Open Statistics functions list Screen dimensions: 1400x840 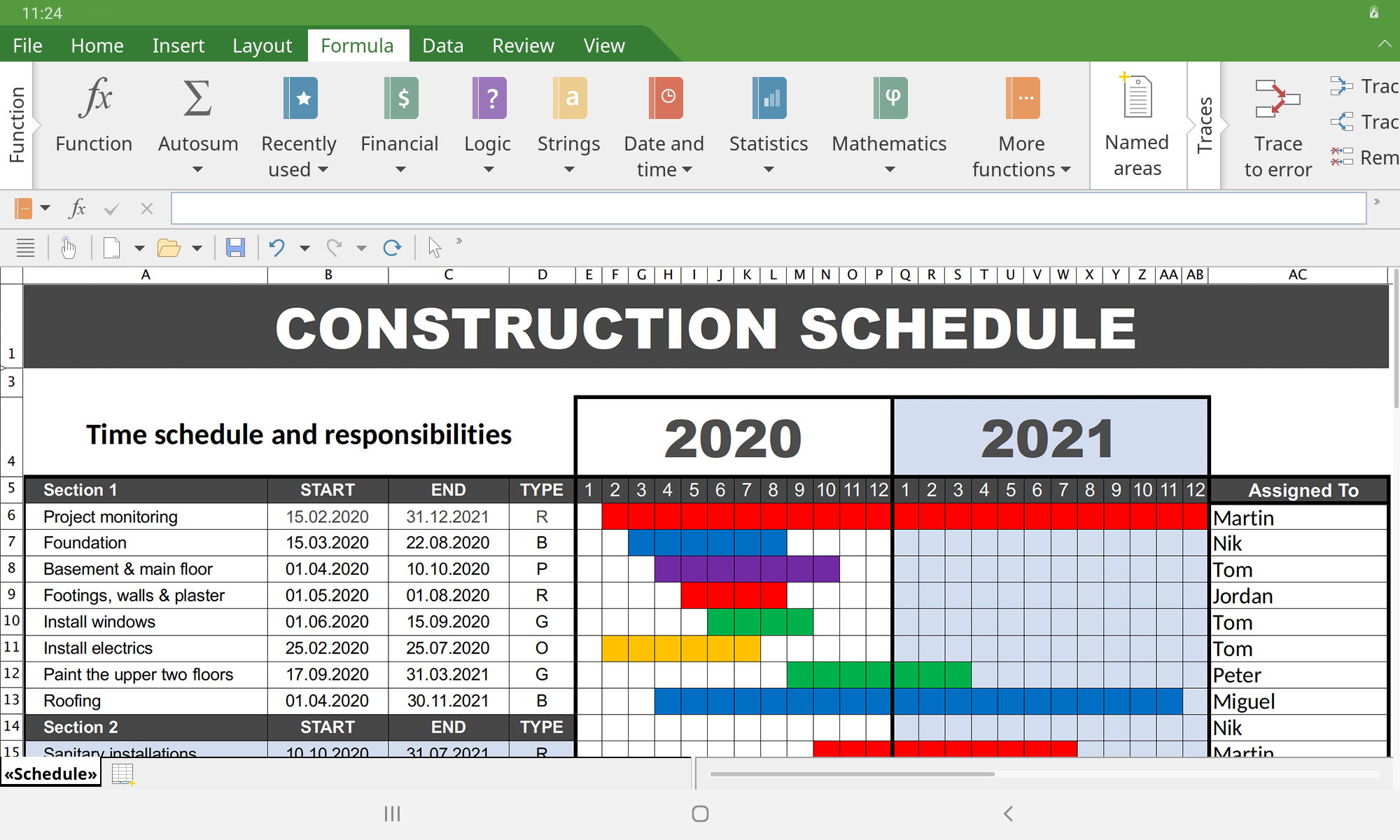pyautogui.click(x=769, y=125)
